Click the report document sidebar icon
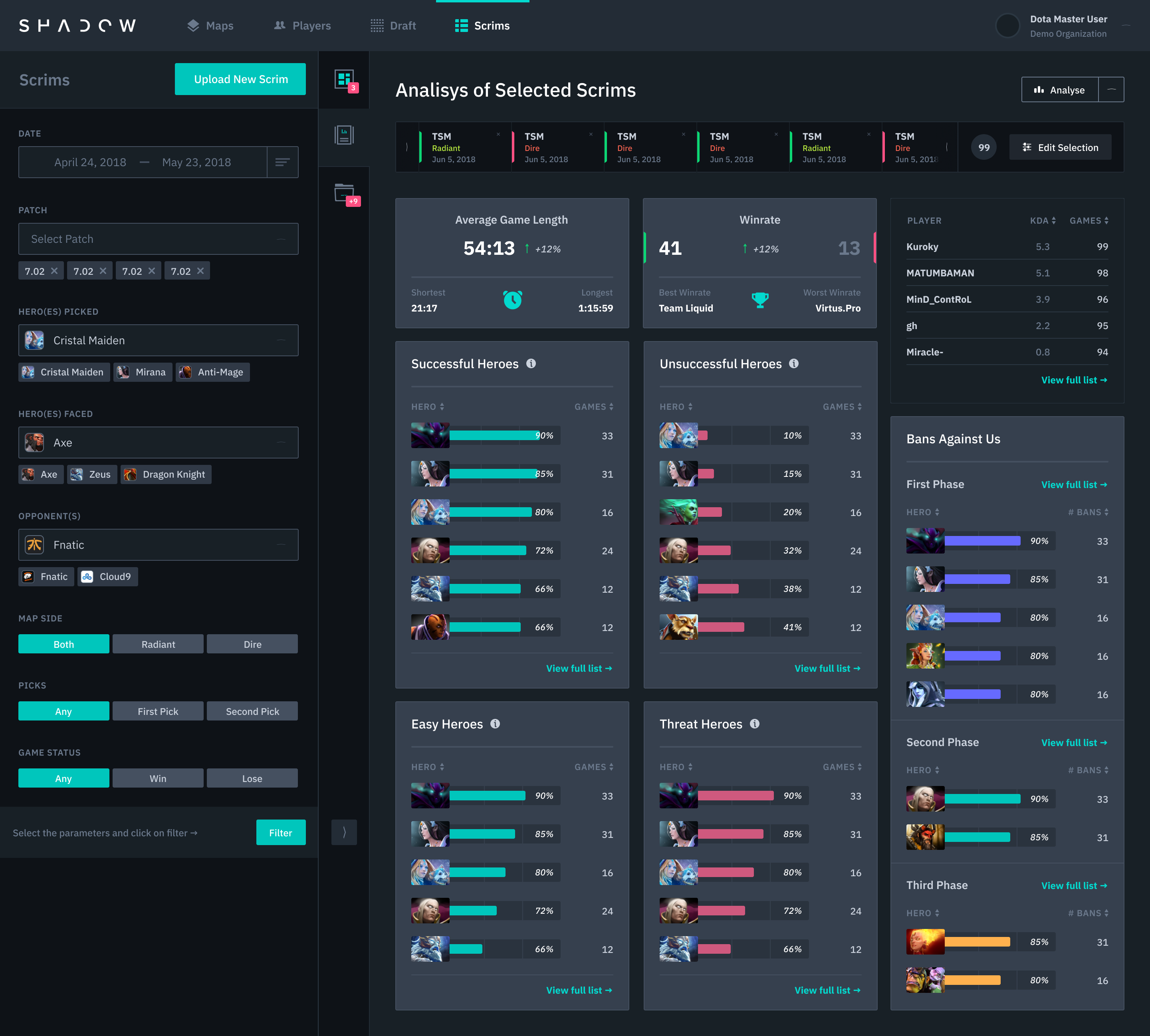This screenshot has height=1036, width=1150. (x=344, y=135)
